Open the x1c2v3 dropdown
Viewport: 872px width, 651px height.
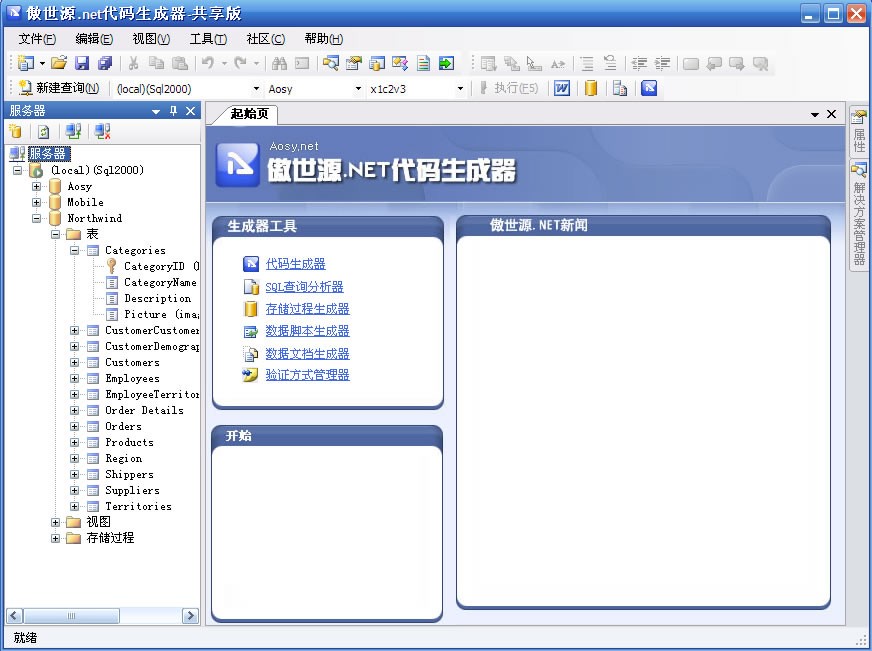point(460,88)
